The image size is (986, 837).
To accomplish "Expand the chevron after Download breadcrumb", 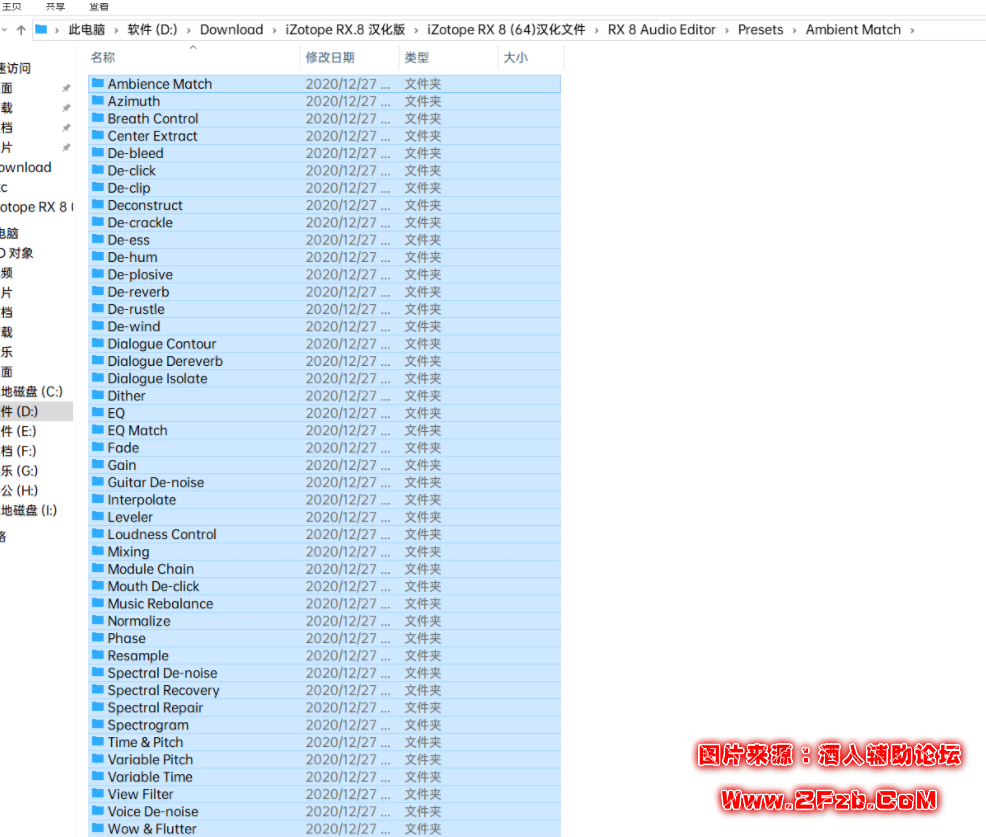I will coord(274,30).
